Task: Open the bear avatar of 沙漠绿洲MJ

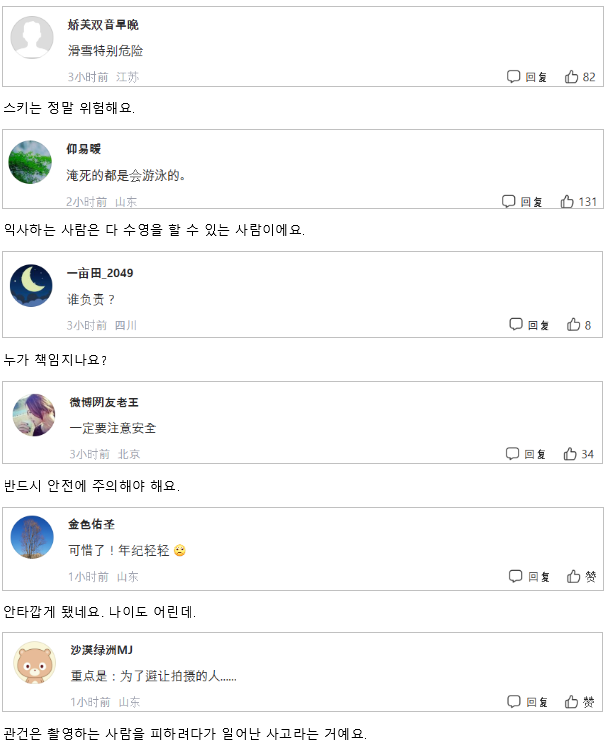Action: tap(34, 663)
